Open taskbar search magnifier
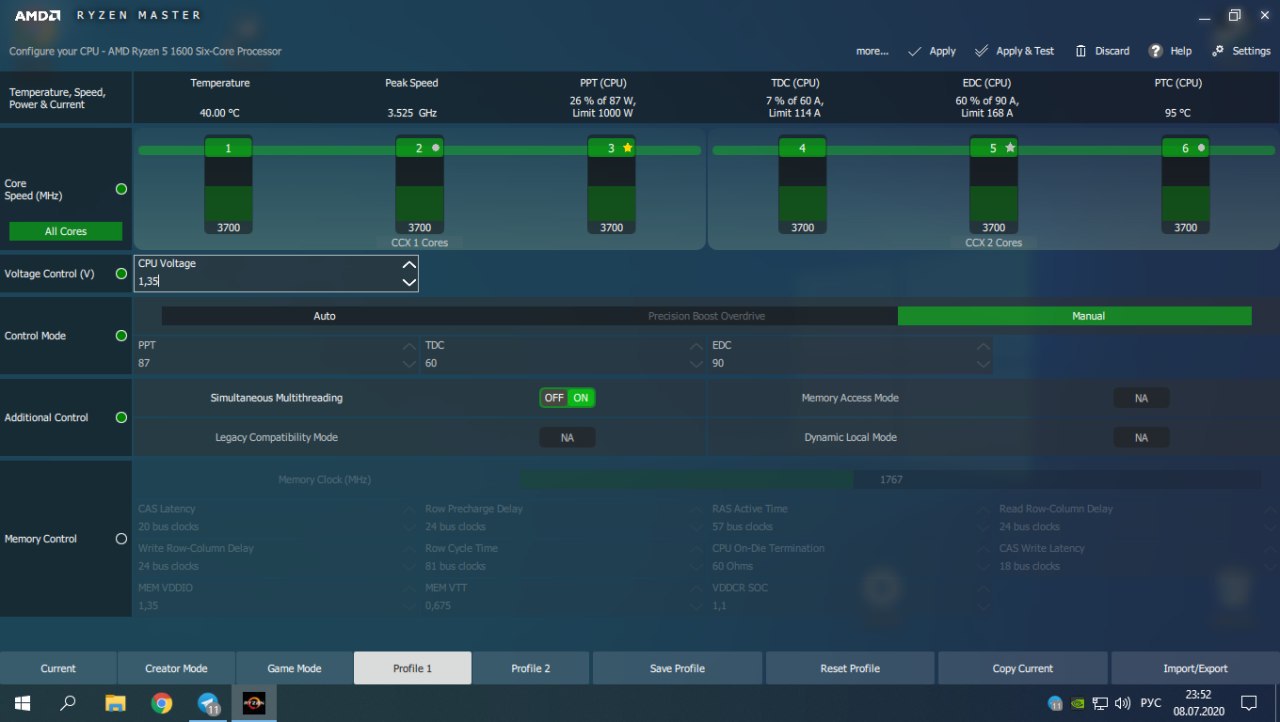The height and width of the screenshot is (722, 1280). [x=68, y=703]
